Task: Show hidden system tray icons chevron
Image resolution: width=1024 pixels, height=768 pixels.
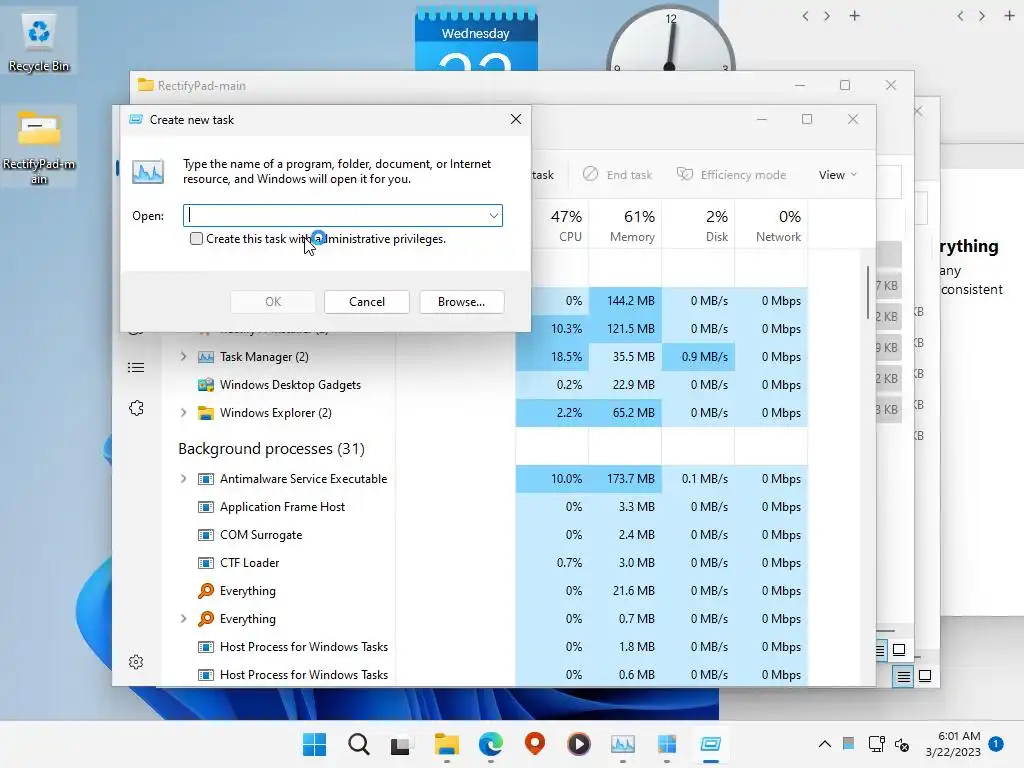Action: tap(825, 744)
